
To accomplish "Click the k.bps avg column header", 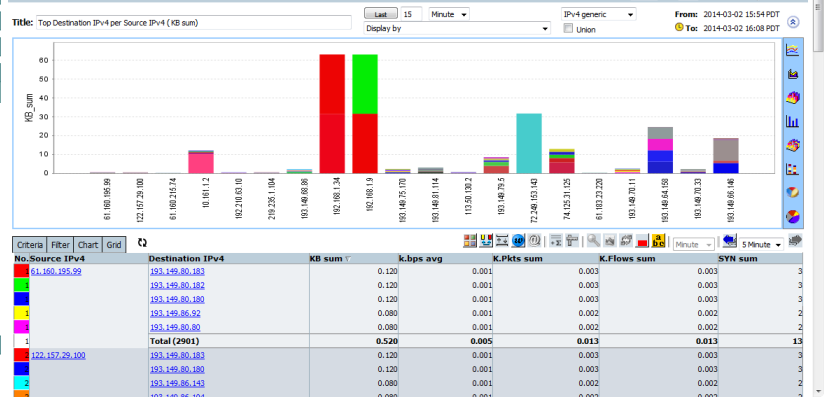I will click(445, 259).
